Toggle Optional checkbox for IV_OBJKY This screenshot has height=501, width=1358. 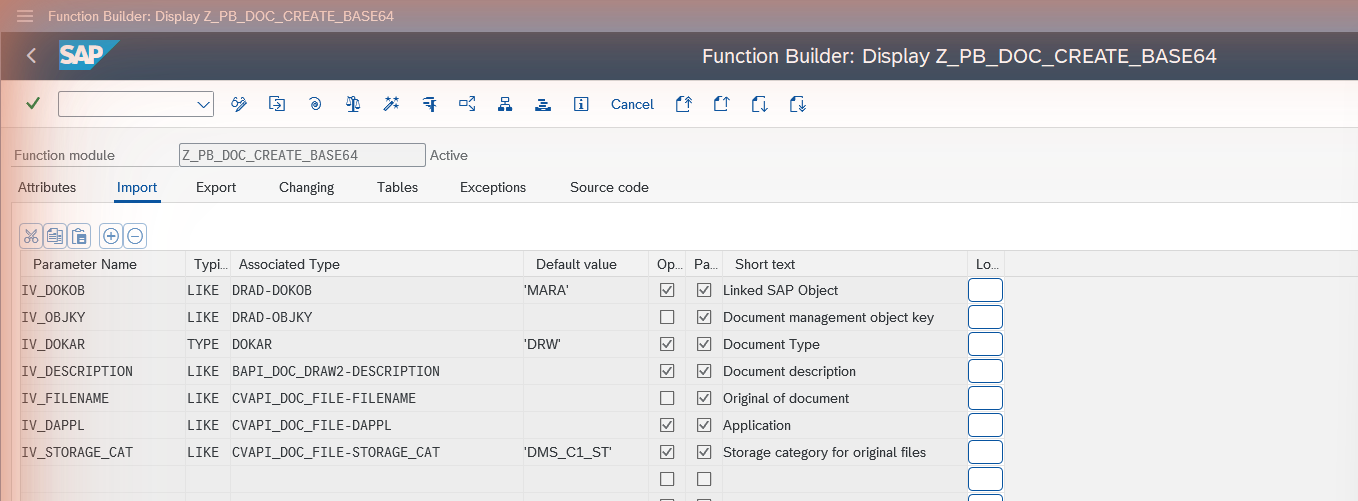click(667, 317)
